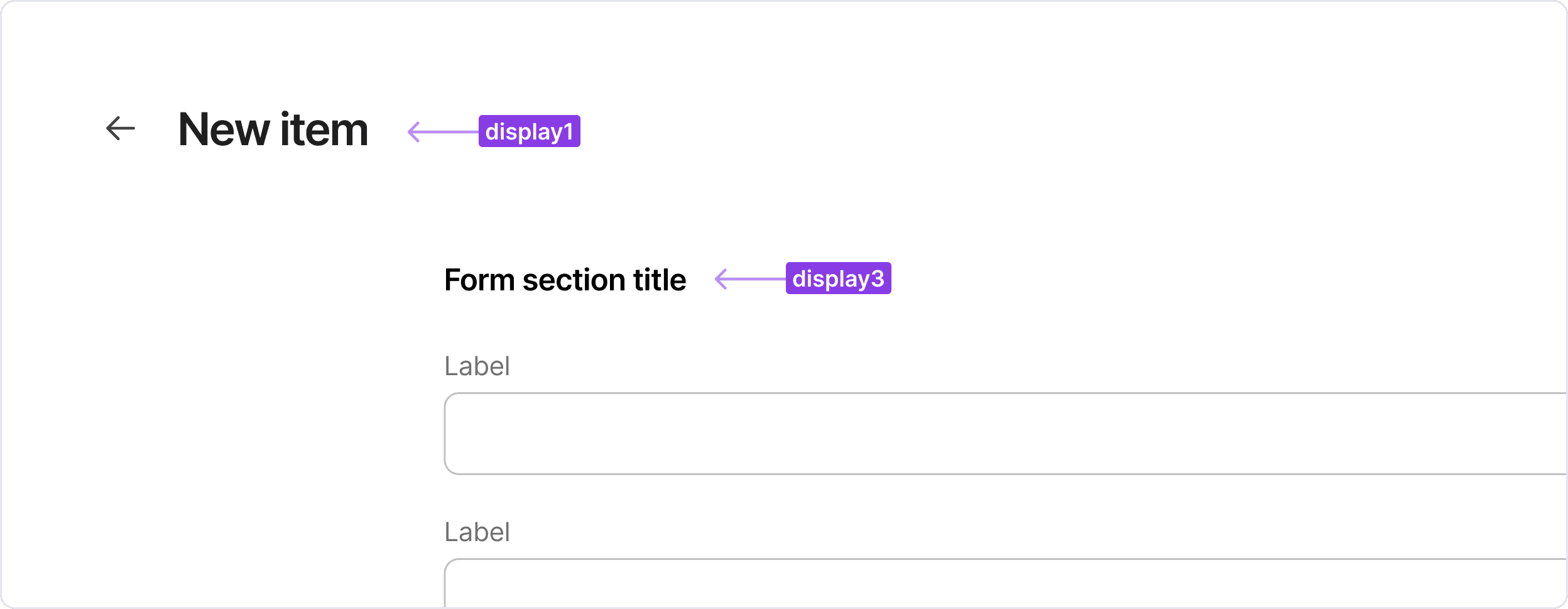Select the Form section title heading
Screen dimensions: 1568x609
pyautogui.click(x=565, y=280)
